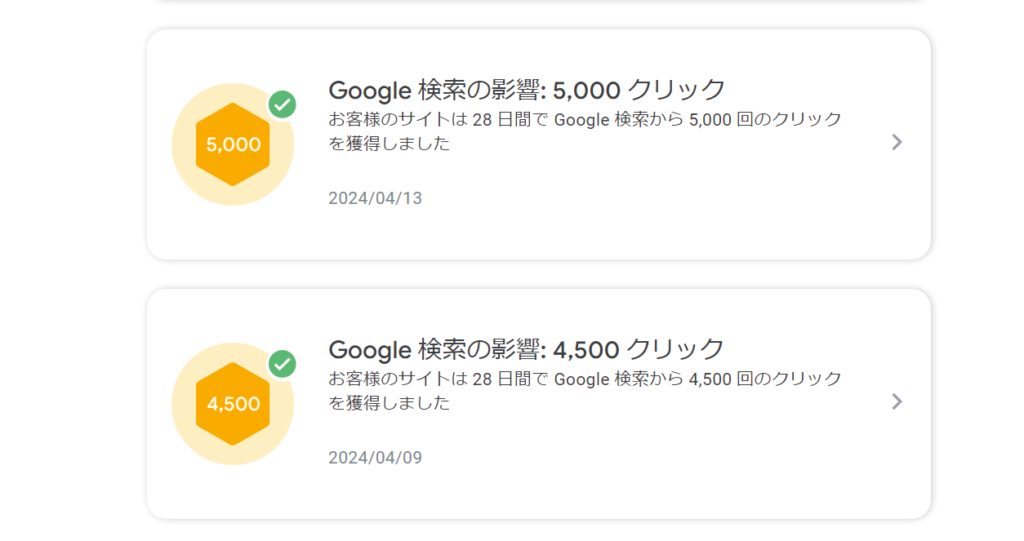Click the white number 5,000 inside the hexagon
The width and height of the screenshot is (1024, 541).
tap(233, 144)
